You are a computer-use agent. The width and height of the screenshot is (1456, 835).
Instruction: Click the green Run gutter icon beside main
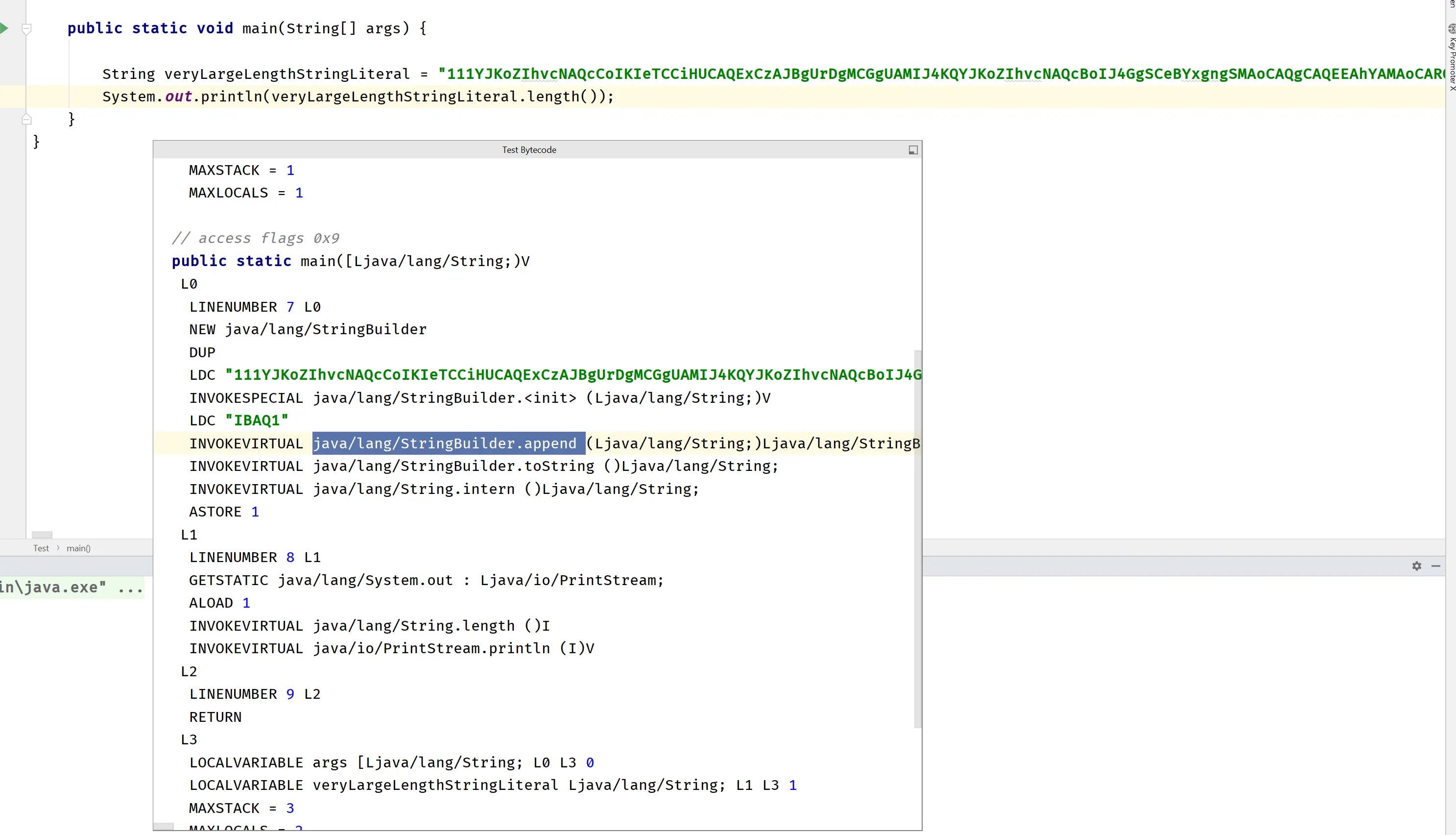4,28
